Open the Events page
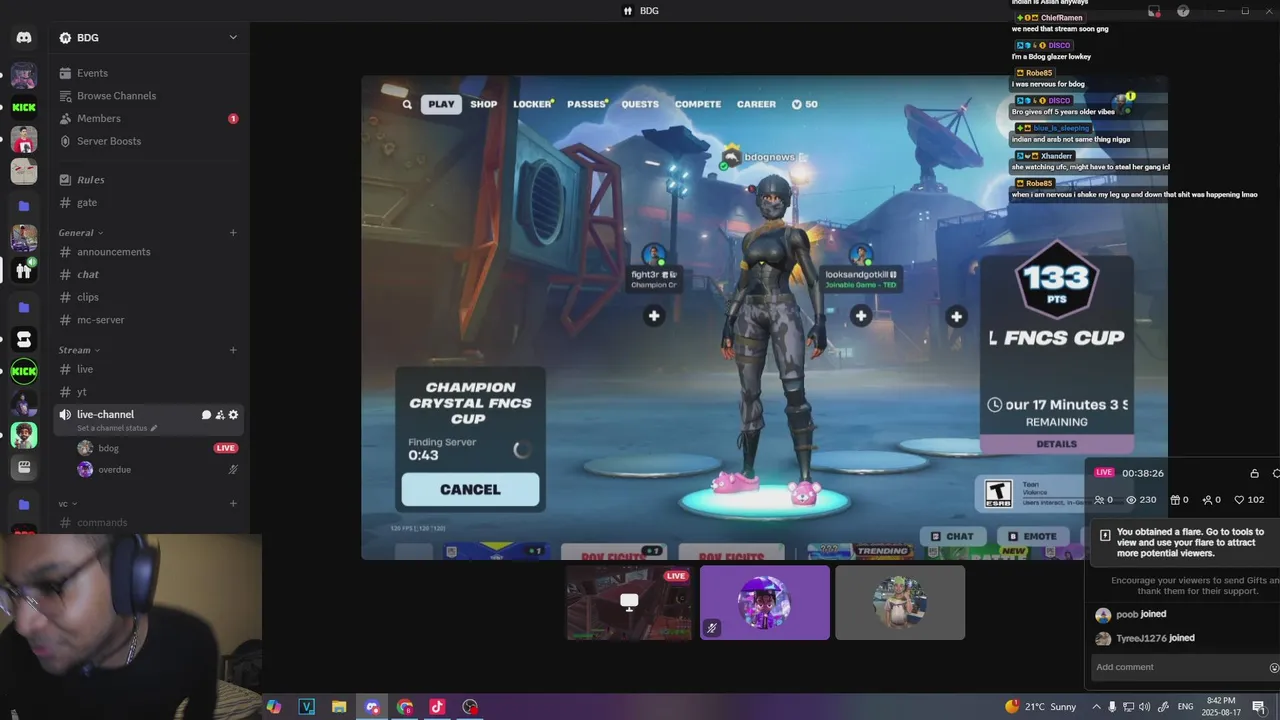Viewport: 1280px width, 720px height. click(x=148, y=73)
